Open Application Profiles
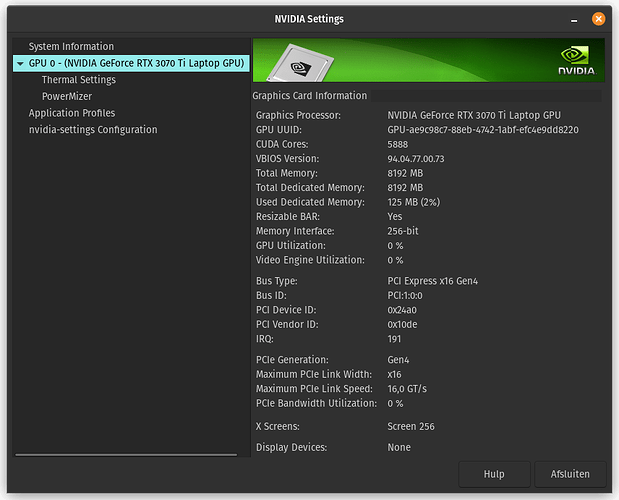Screen dimensions: 619x500 pos(72,113)
